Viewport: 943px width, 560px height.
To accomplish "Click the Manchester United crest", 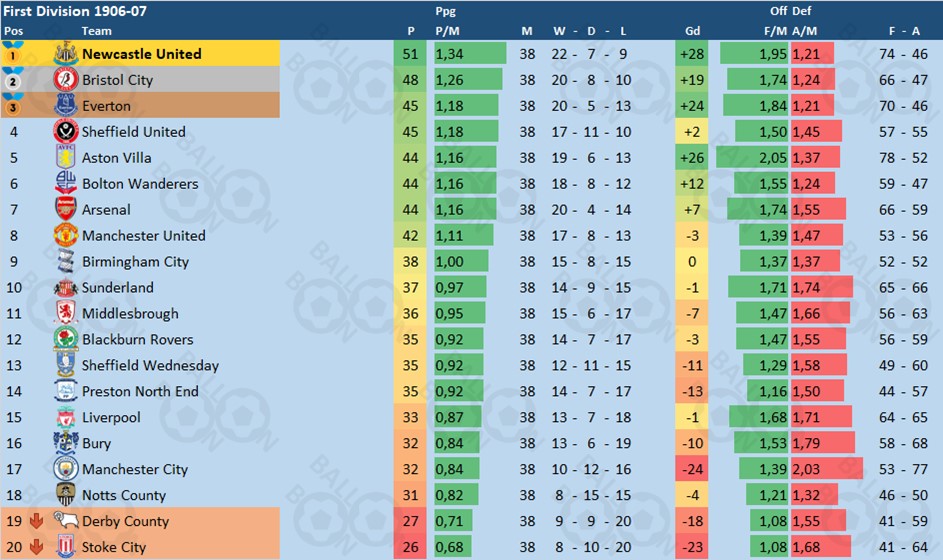I will coord(66,235).
